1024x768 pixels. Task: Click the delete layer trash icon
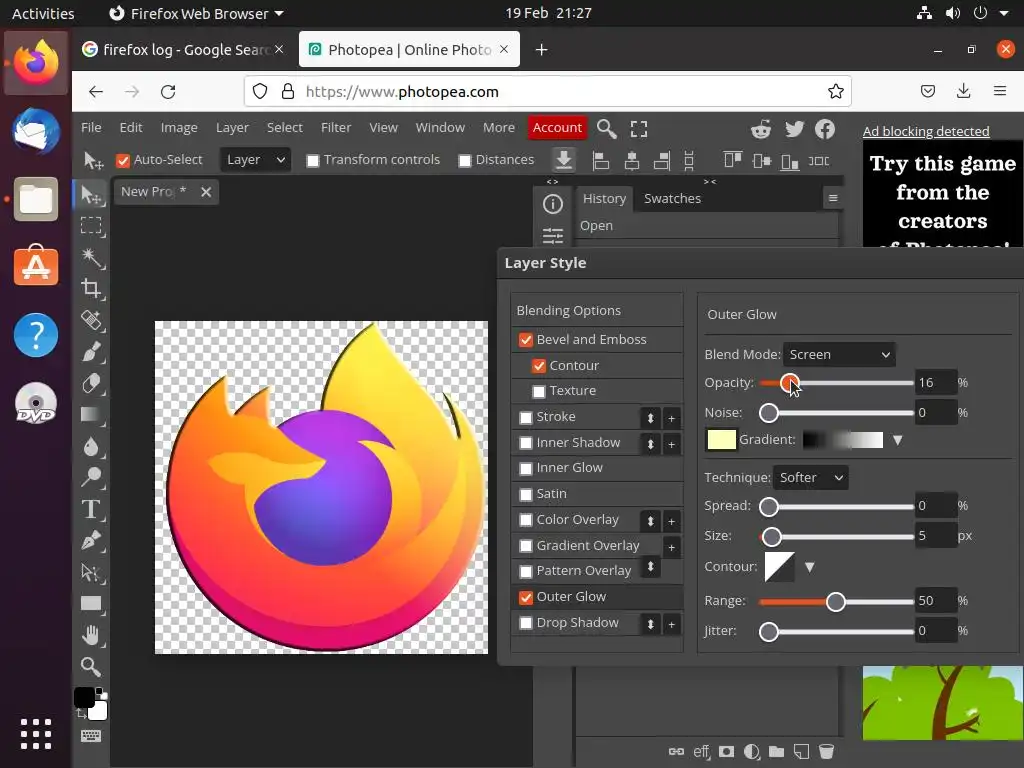point(826,752)
